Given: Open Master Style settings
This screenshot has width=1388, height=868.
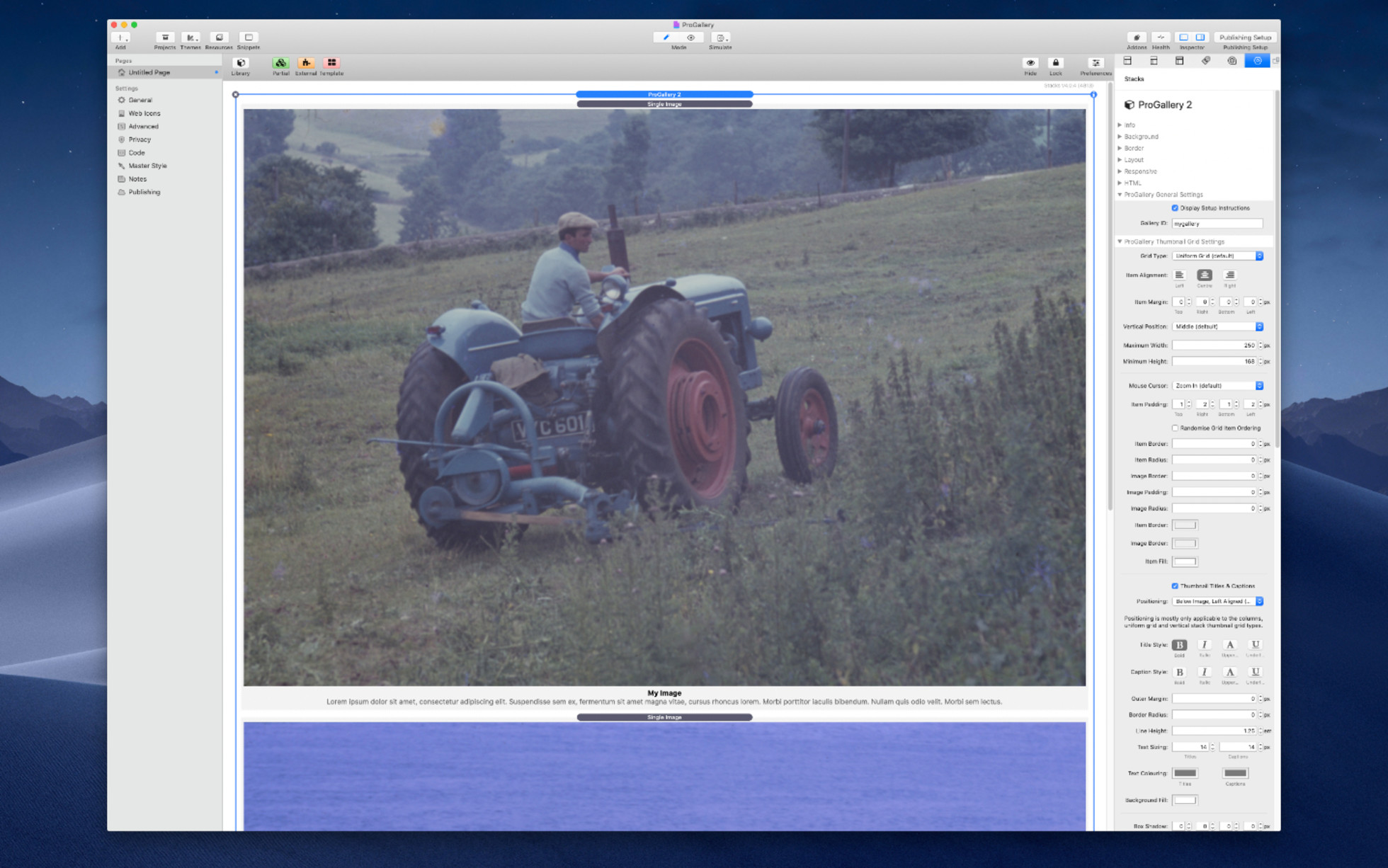Looking at the screenshot, I should pyautogui.click(x=147, y=166).
